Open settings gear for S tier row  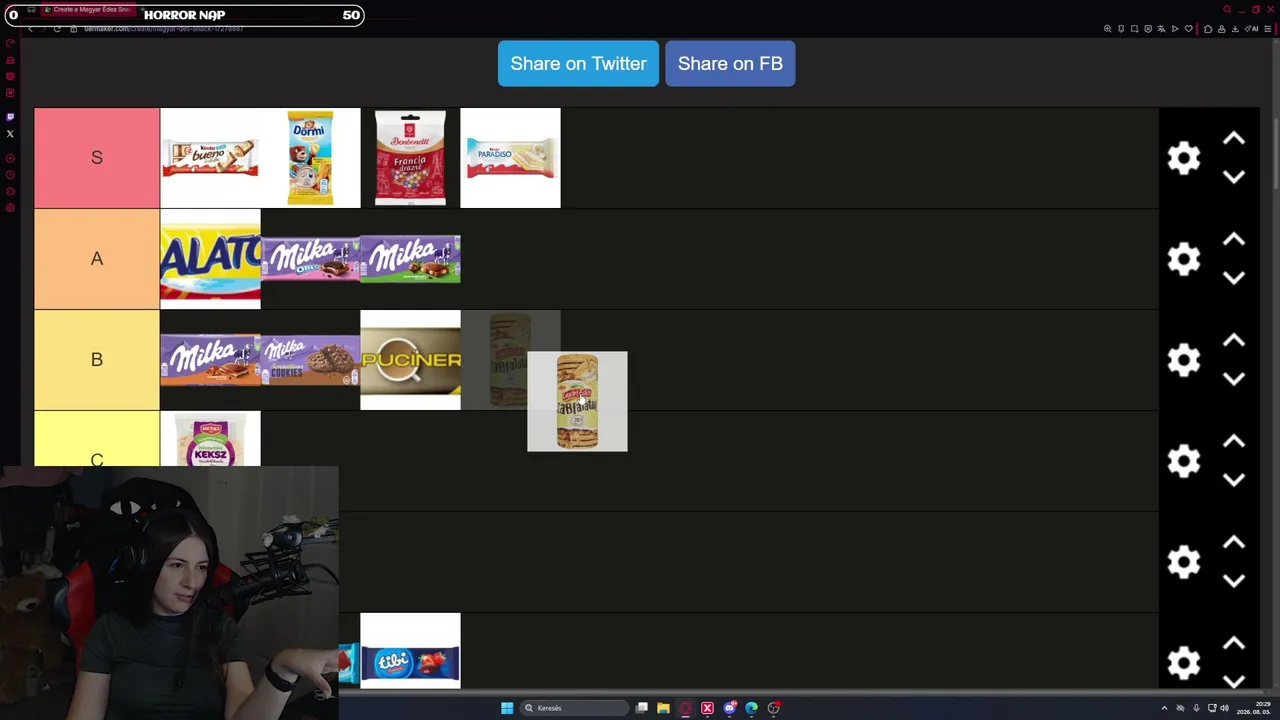tap(1184, 158)
